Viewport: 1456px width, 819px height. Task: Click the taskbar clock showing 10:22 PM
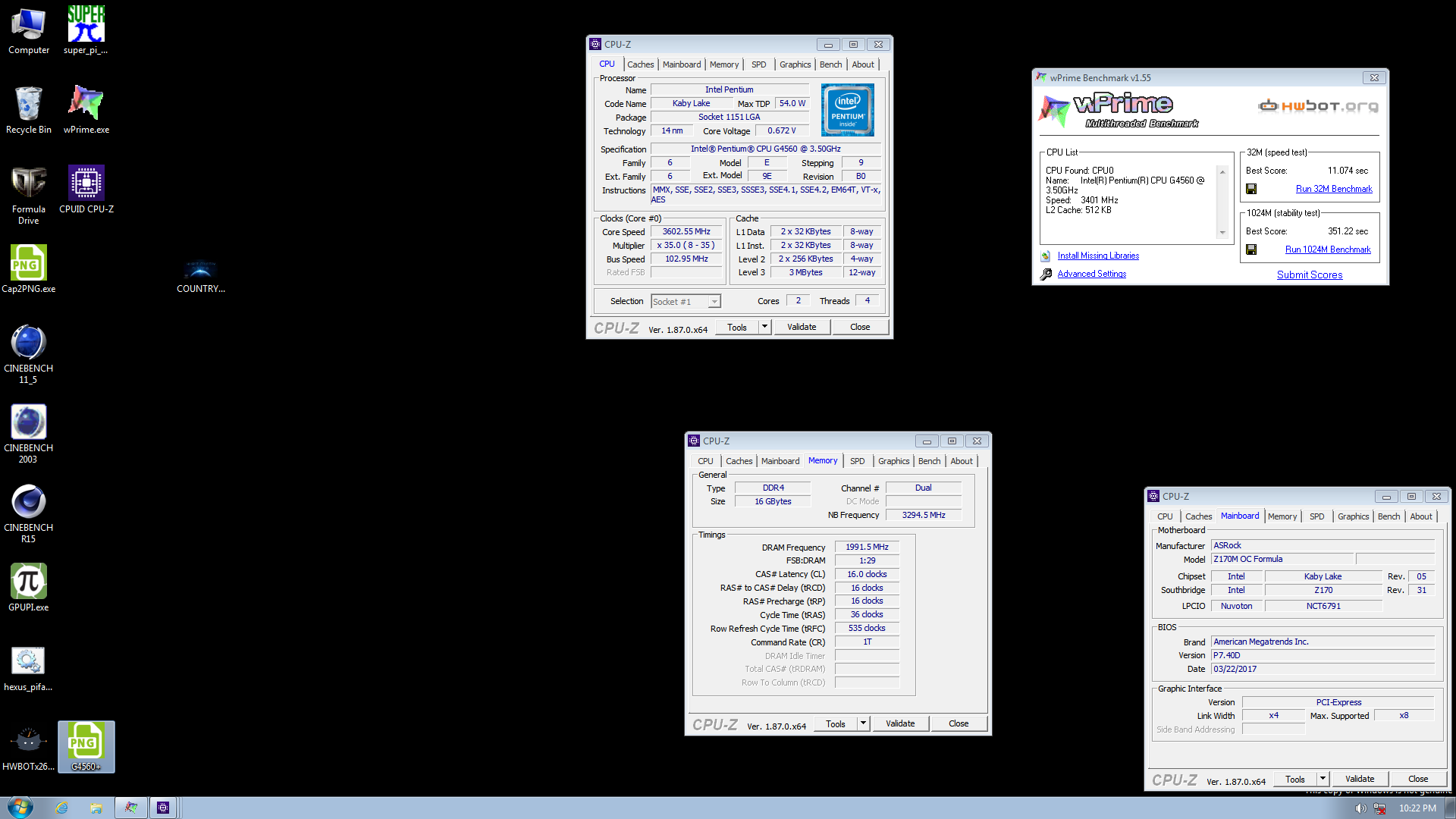[x=1417, y=808]
